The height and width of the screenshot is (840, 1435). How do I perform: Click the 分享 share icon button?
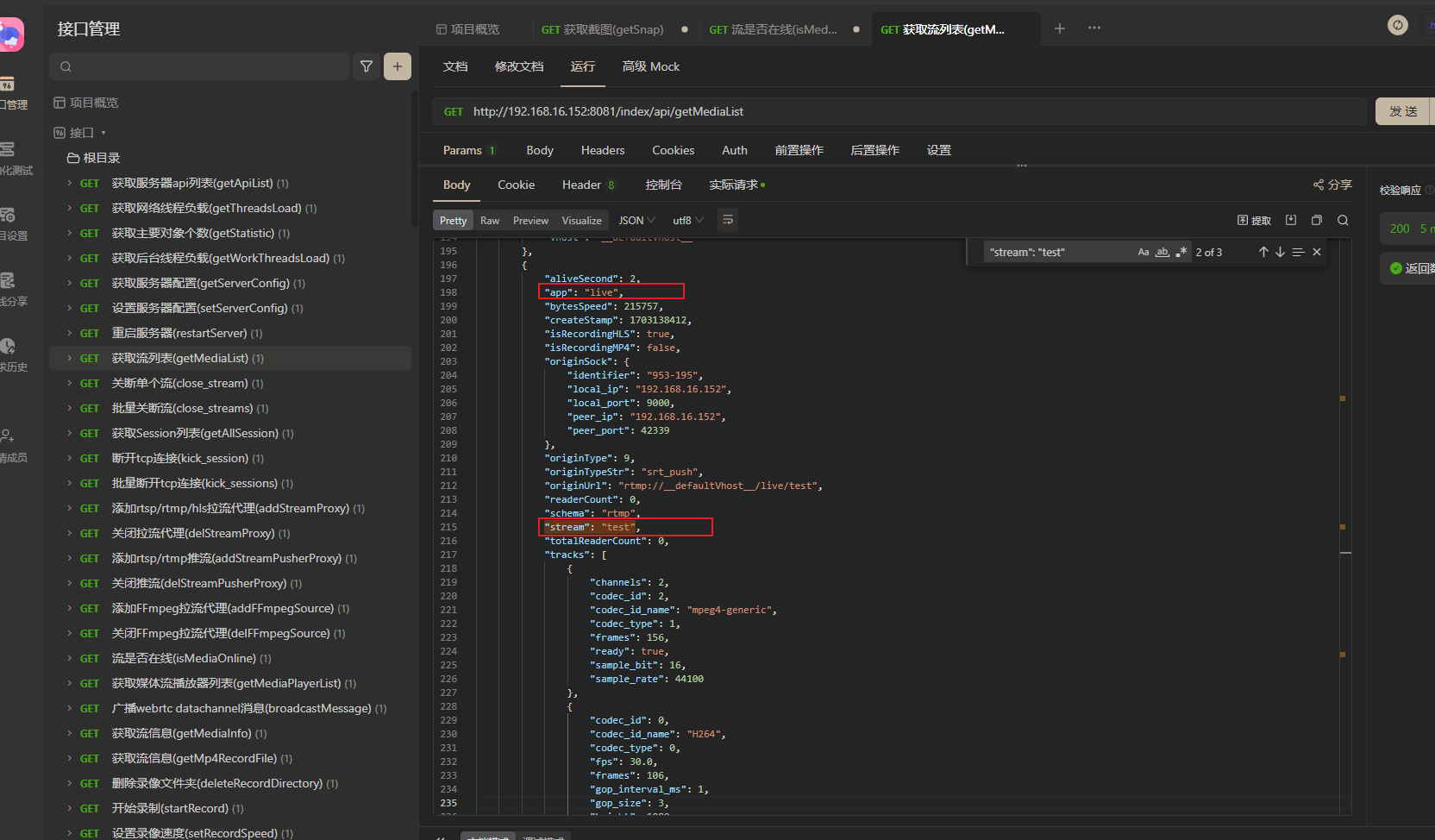pos(1332,185)
